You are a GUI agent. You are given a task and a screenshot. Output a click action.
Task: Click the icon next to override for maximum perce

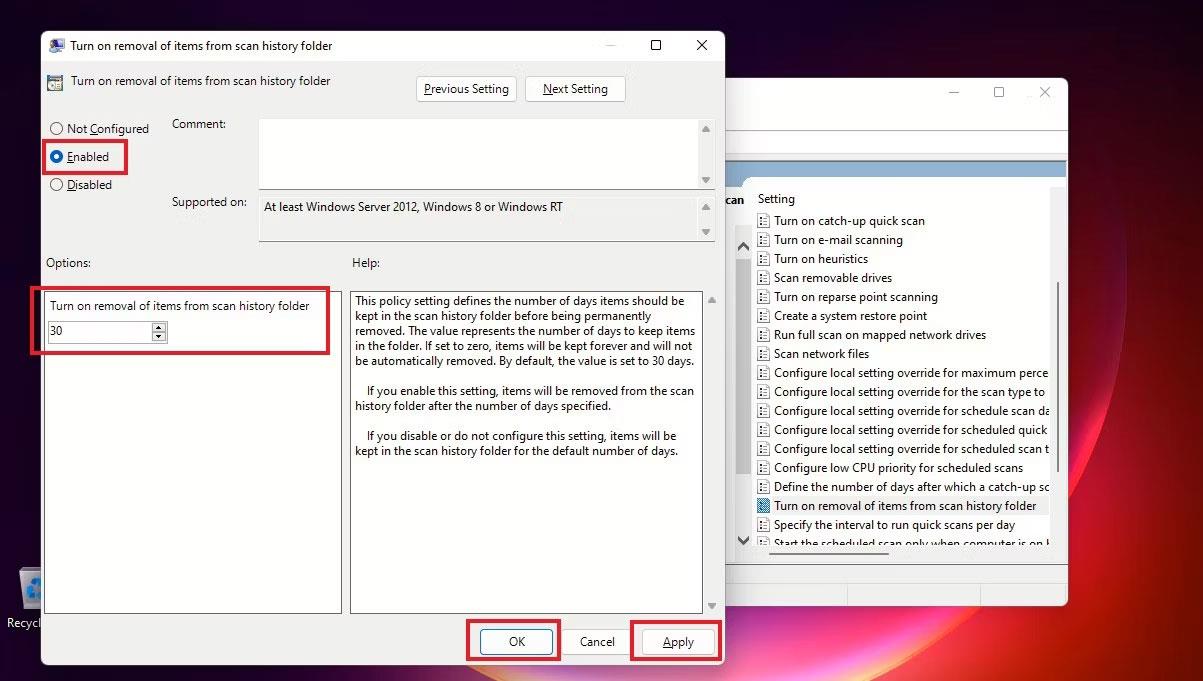click(764, 373)
